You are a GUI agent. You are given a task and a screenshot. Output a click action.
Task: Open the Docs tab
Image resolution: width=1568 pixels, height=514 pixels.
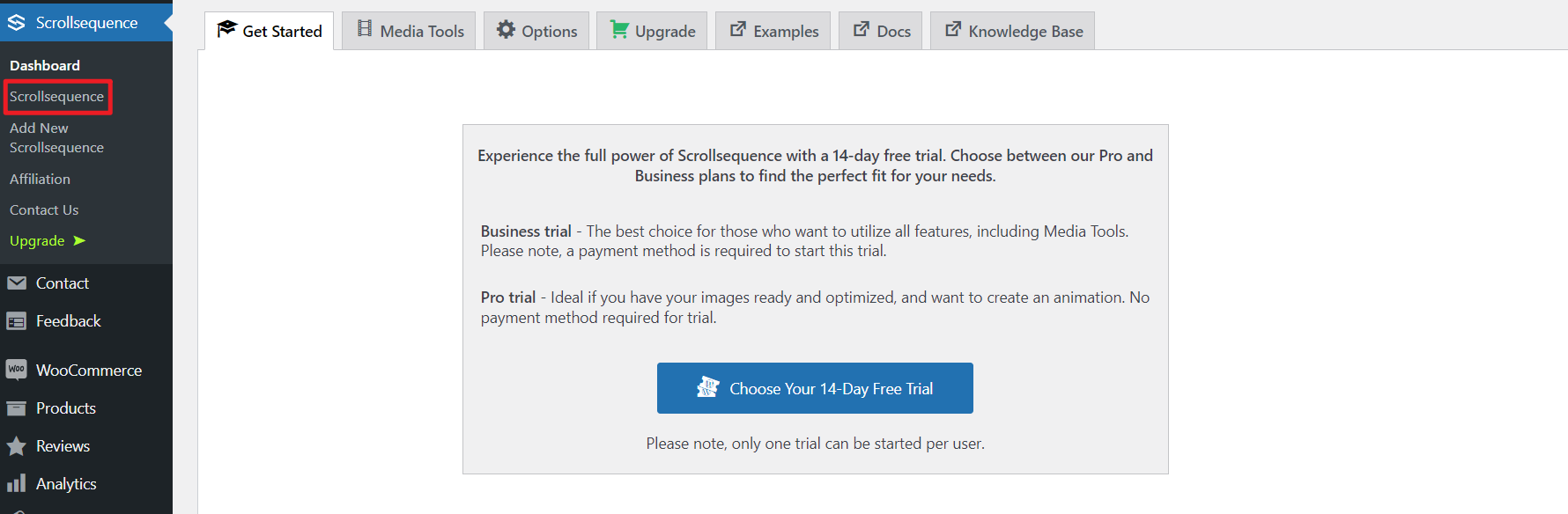(880, 31)
